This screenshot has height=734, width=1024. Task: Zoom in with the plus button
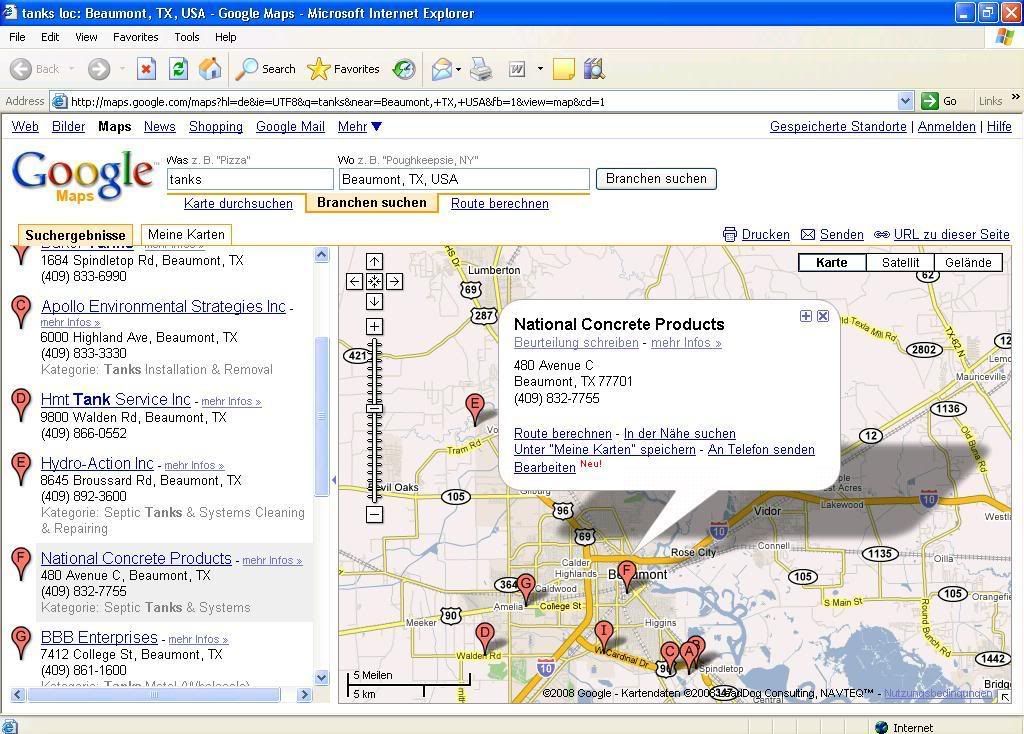[x=374, y=327]
